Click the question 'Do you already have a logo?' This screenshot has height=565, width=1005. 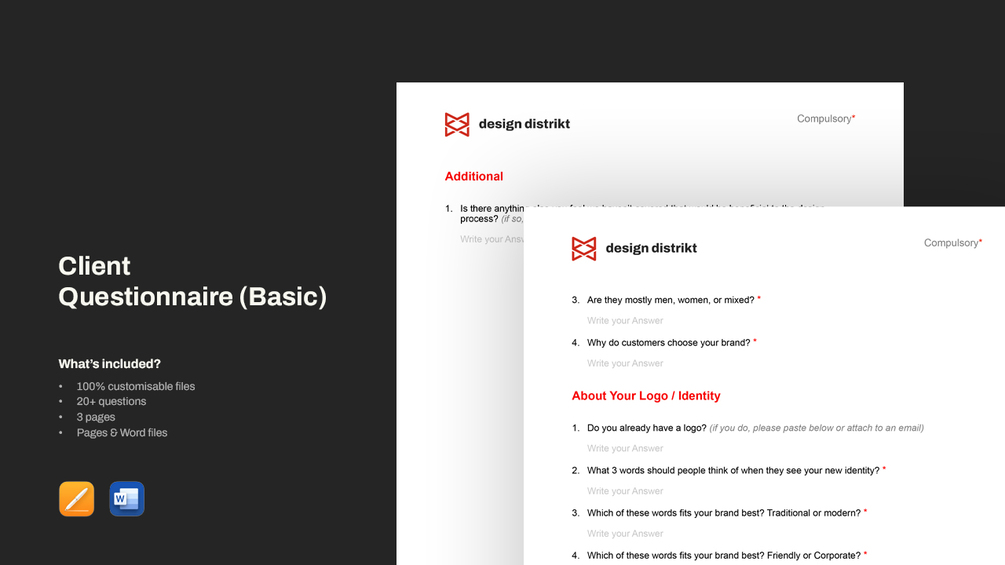point(647,428)
